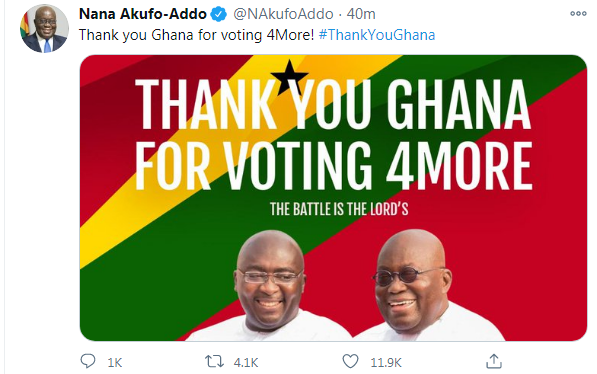Click the 4.1K retweet count
597x374 pixels.
246,363
